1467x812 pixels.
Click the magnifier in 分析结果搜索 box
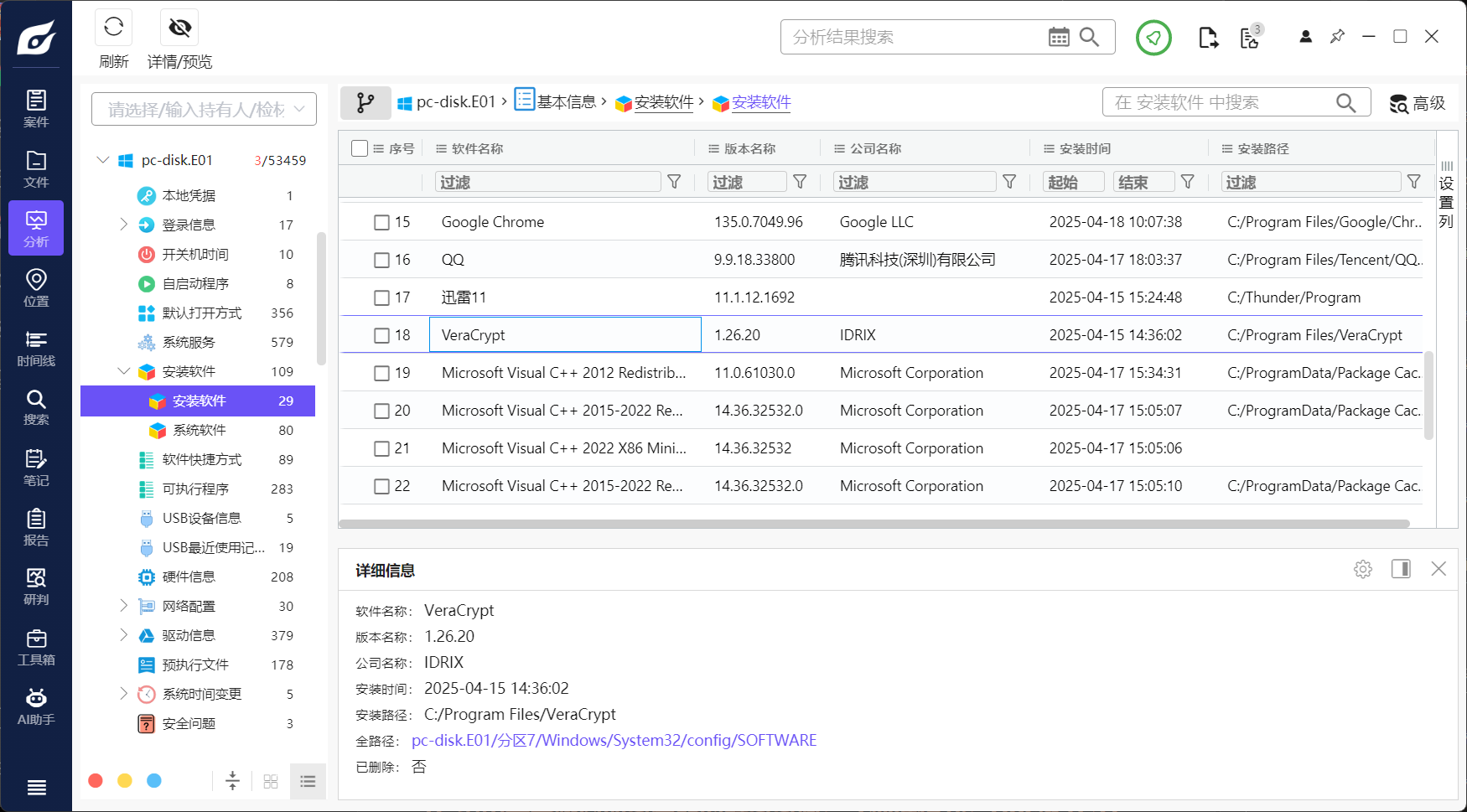1089,37
